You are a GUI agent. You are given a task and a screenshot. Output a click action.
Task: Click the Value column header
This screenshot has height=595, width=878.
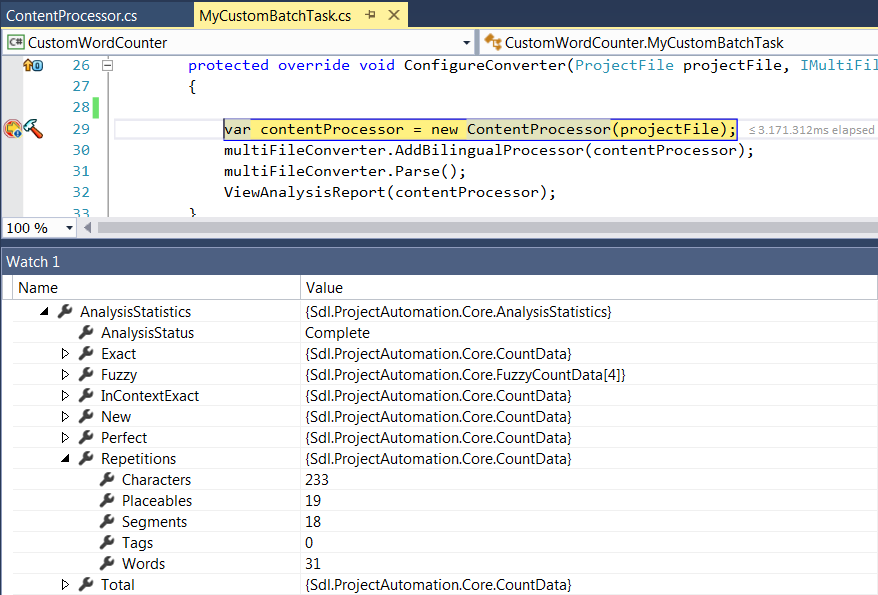(x=324, y=288)
